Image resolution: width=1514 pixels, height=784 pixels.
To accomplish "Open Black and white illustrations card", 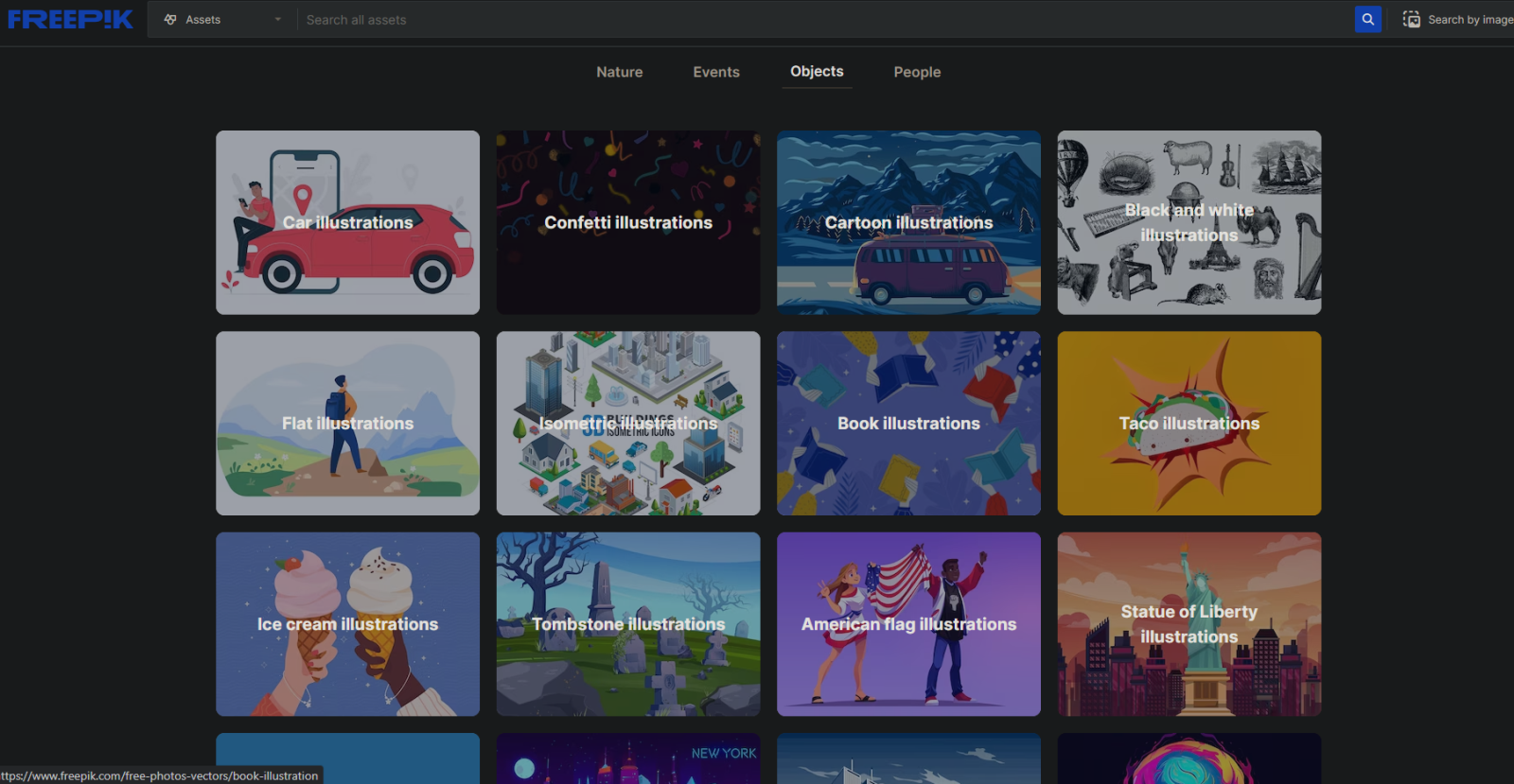I will point(1189,222).
